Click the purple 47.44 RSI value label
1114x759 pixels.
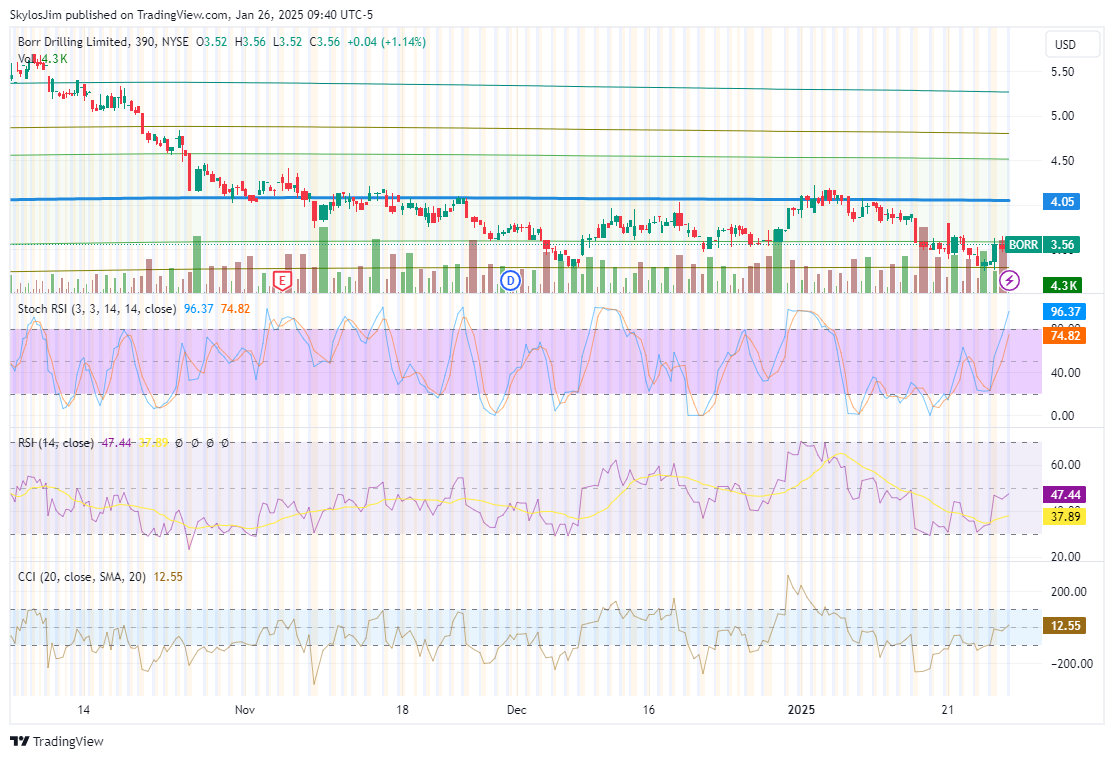1064,495
